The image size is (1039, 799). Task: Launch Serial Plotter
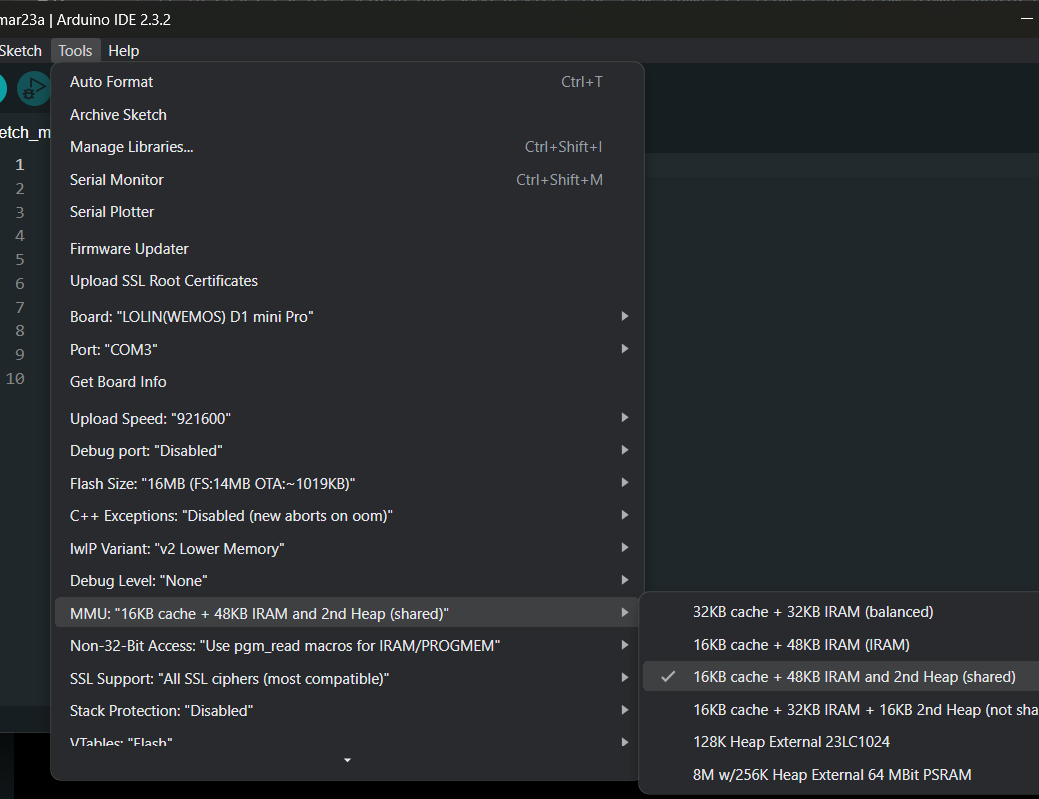[347, 212]
